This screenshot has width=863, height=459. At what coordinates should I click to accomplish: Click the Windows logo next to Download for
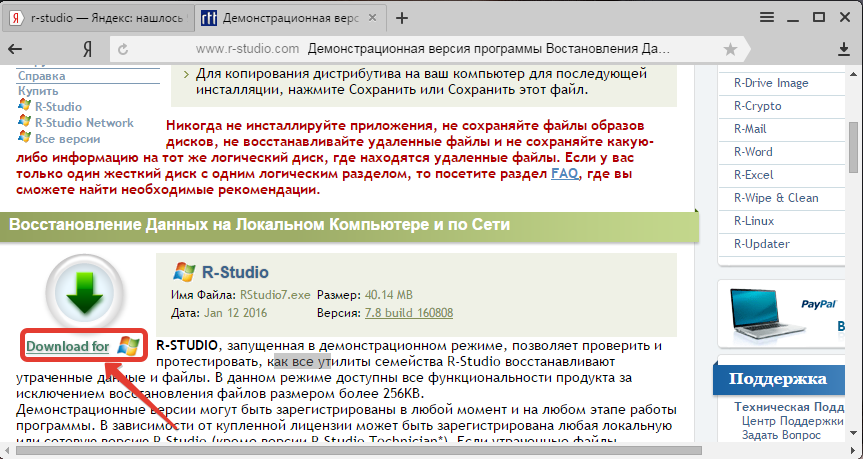[128, 346]
